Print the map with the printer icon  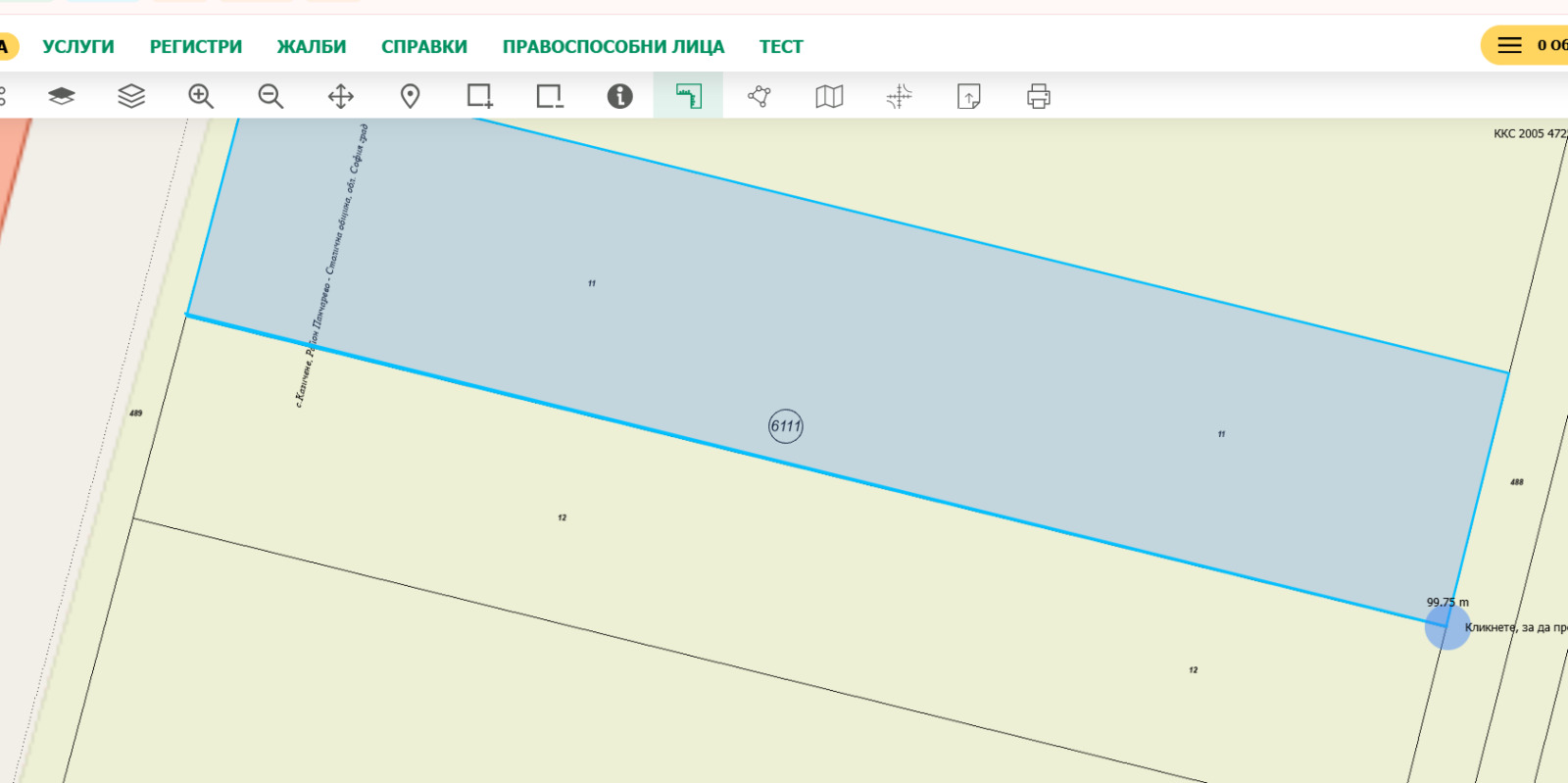[x=1039, y=96]
